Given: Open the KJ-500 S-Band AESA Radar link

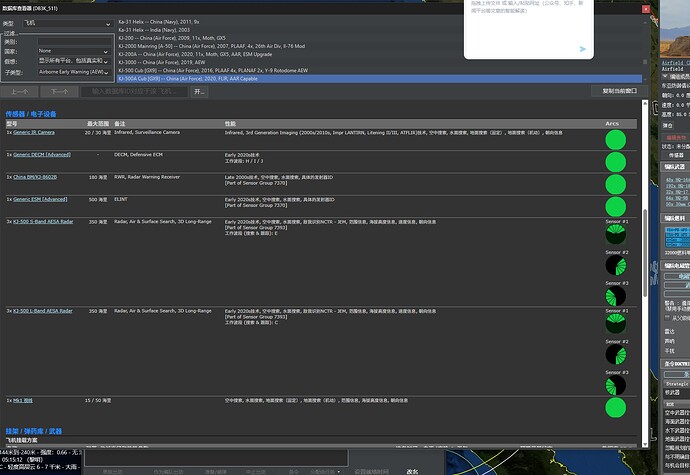Looking at the screenshot, I should pyautogui.click(x=42, y=219).
